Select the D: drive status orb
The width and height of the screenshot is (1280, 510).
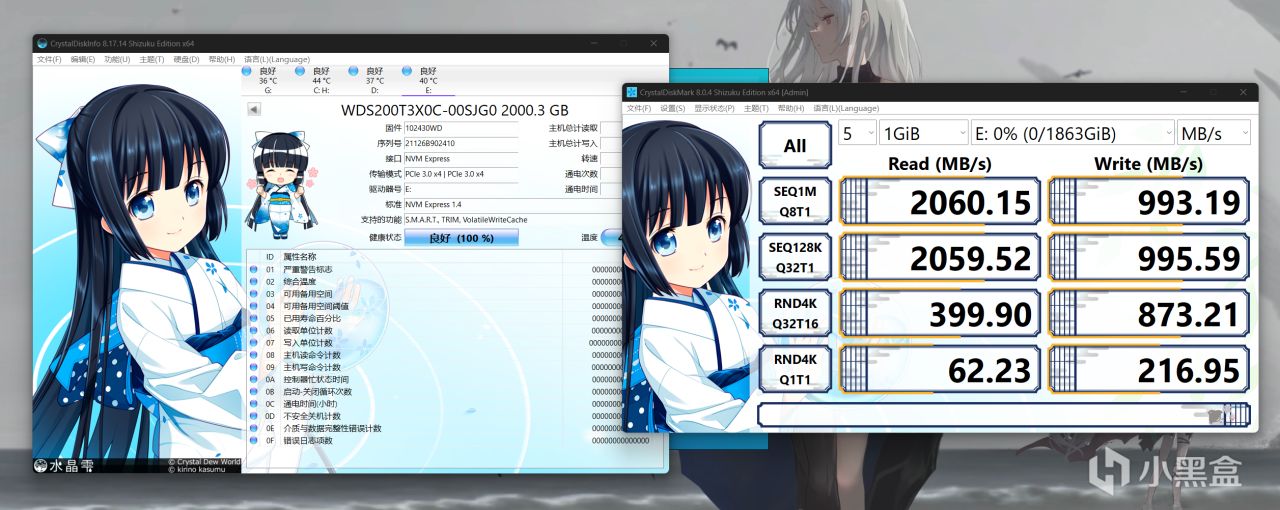pos(354,71)
